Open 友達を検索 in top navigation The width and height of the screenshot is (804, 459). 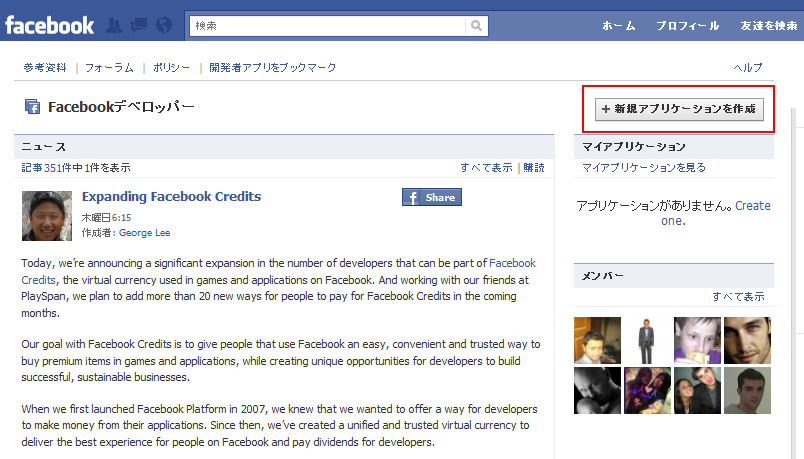click(769, 26)
